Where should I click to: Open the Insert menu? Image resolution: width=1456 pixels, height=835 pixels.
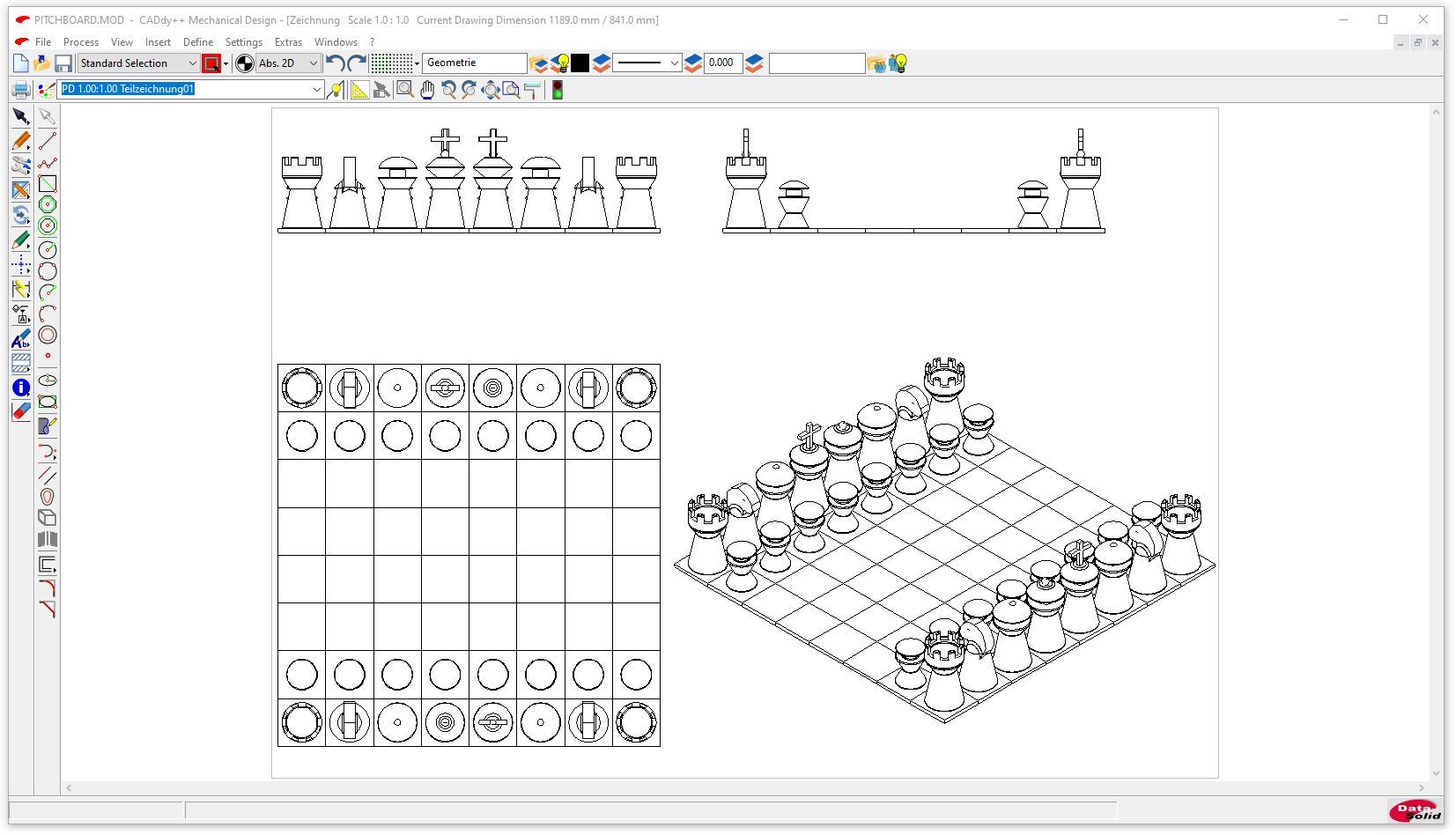(x=158, y=42)
